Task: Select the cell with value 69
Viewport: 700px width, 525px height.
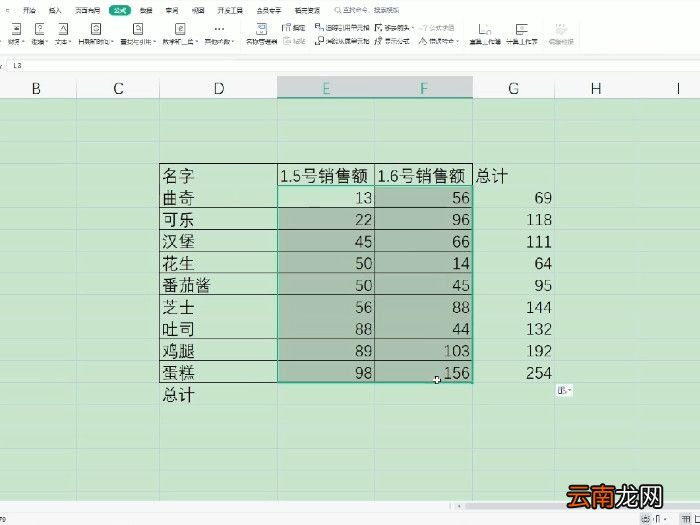Action: (513, 197)
